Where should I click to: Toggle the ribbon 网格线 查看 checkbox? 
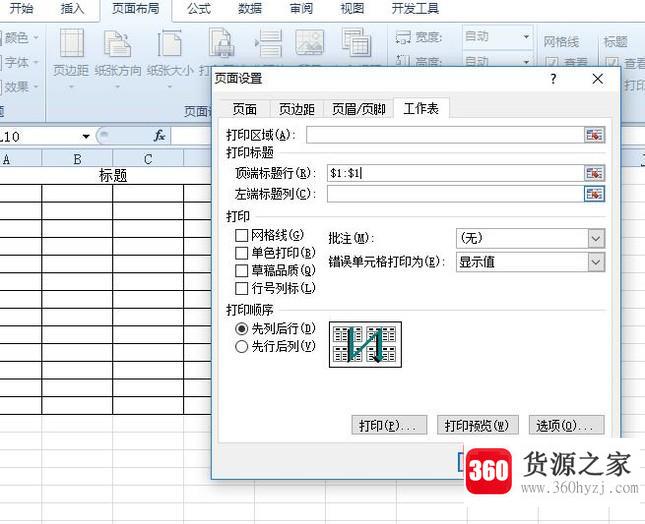552,62
